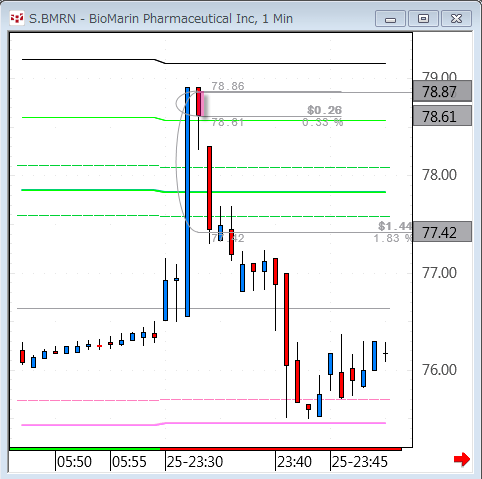The image size is (482, 479).
Task: Click the 78.87 price marker on axis
Action: click(x=442, y=91)
